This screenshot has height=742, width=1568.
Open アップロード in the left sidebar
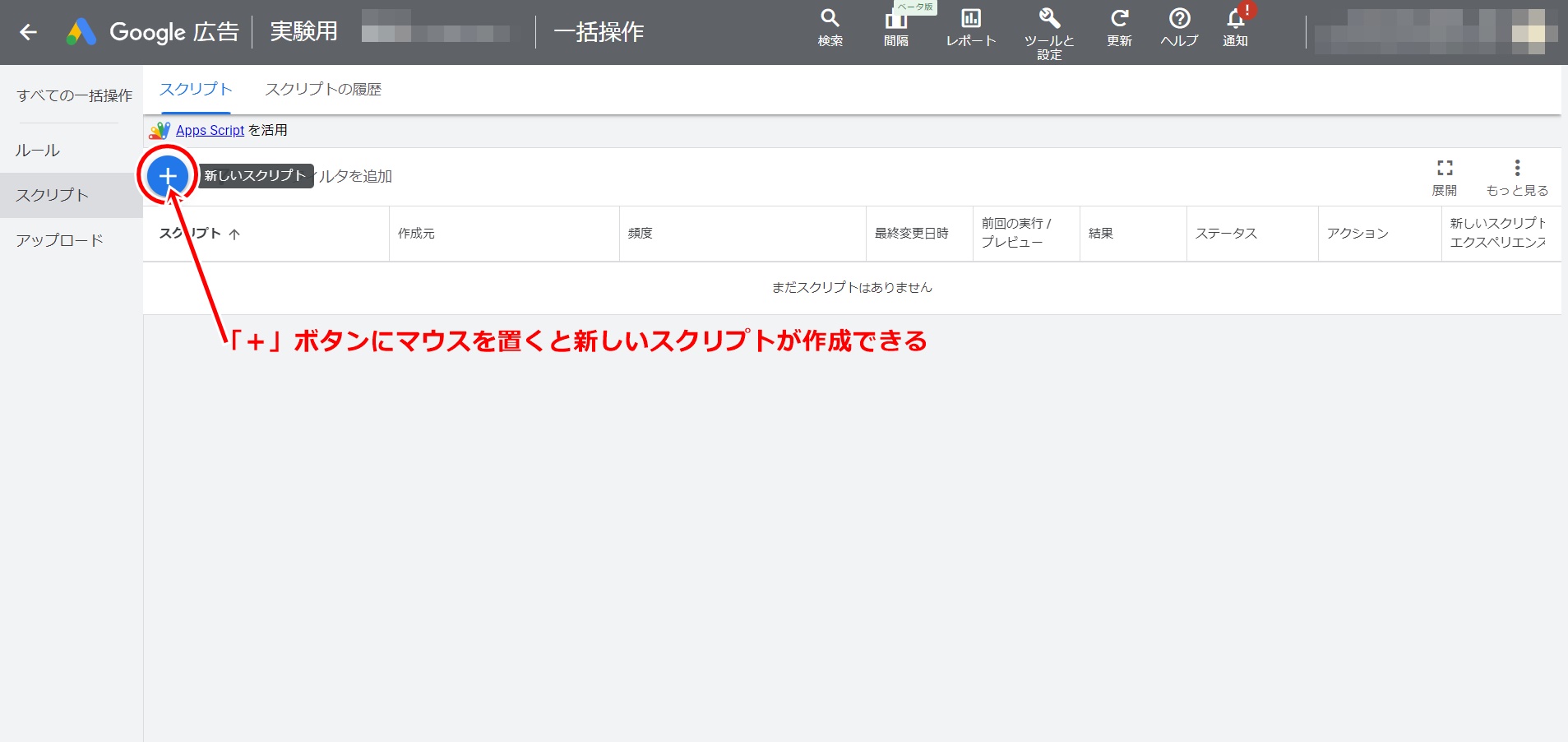(59, 240)
